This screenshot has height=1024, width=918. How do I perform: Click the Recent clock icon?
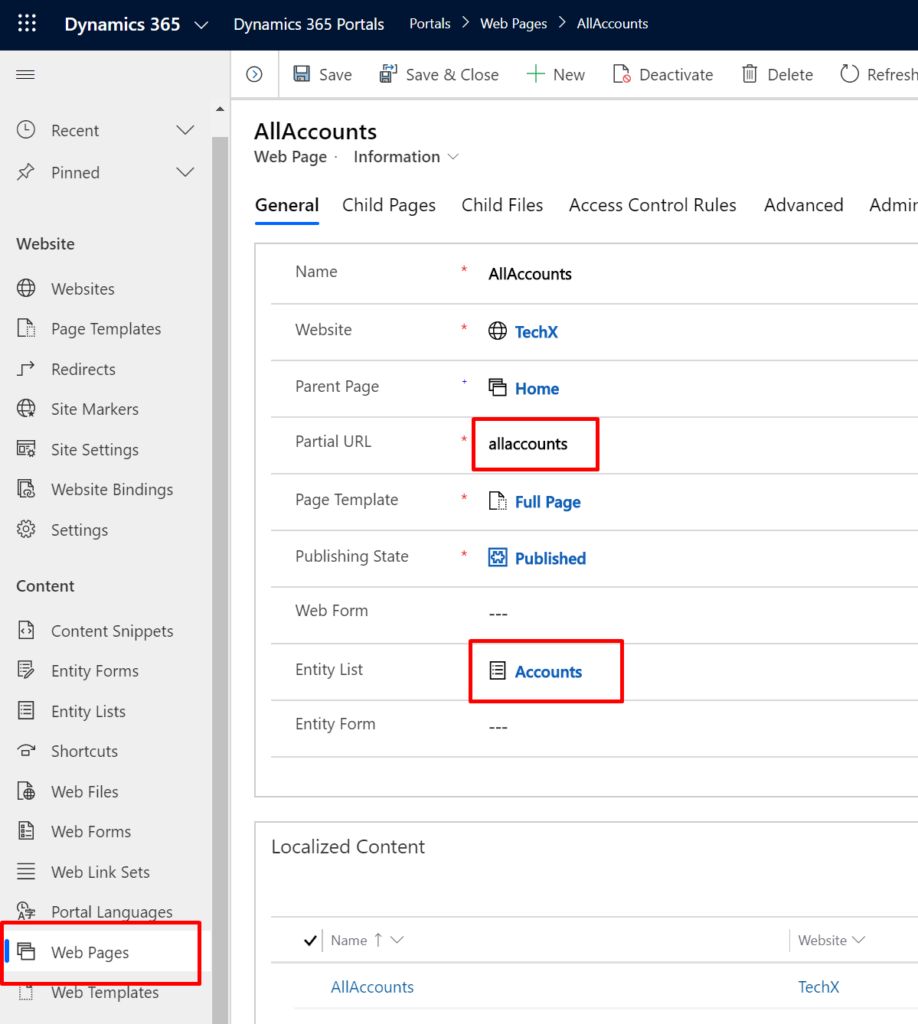coord(26,130)
